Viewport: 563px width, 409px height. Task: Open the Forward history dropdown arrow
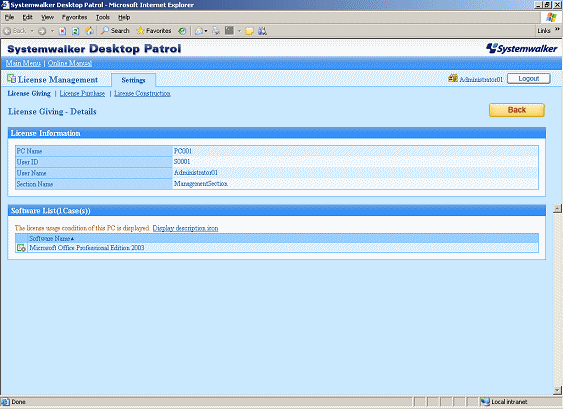[52, 31]
